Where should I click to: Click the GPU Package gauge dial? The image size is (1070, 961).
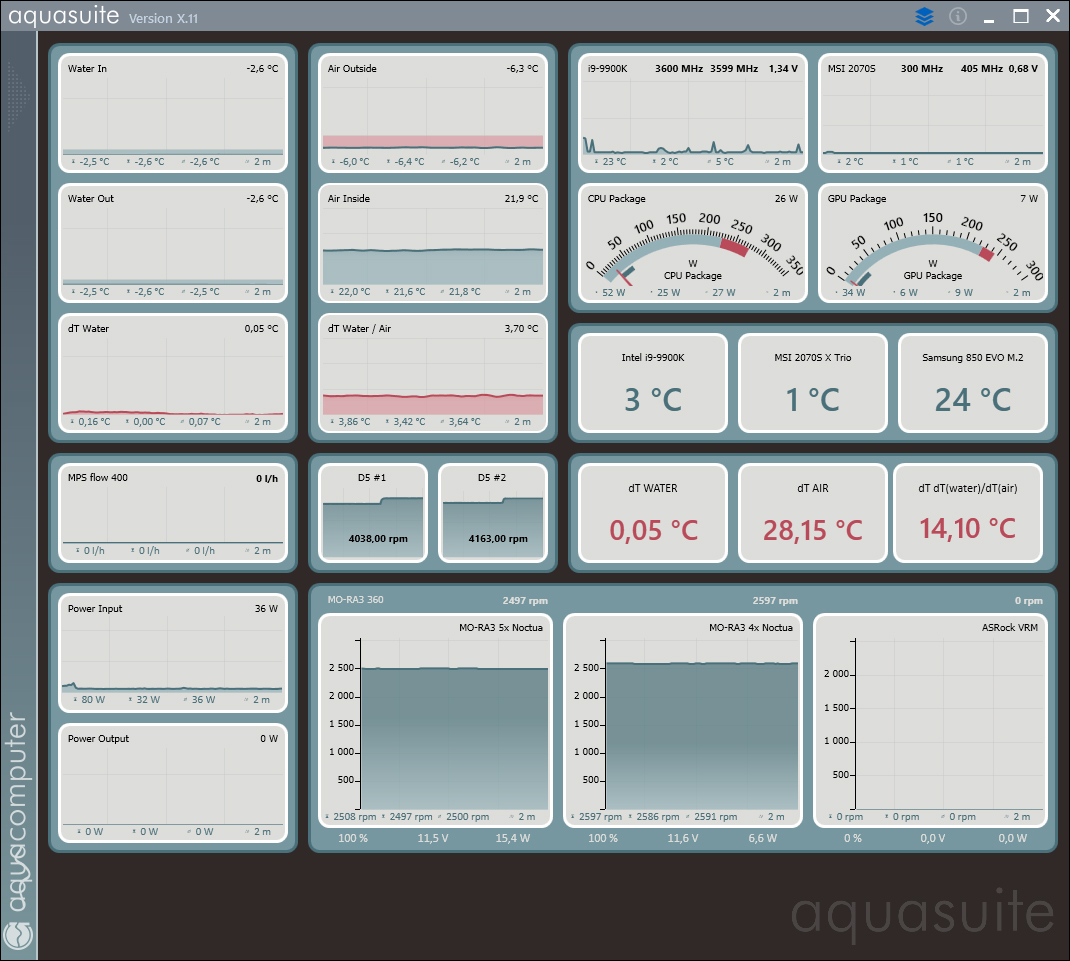(x=933, y=249)
